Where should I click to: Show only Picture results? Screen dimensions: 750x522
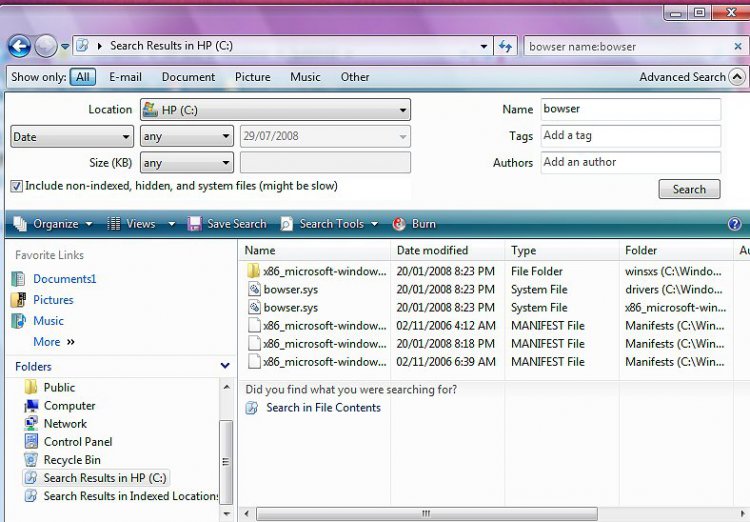pos(253,77)
